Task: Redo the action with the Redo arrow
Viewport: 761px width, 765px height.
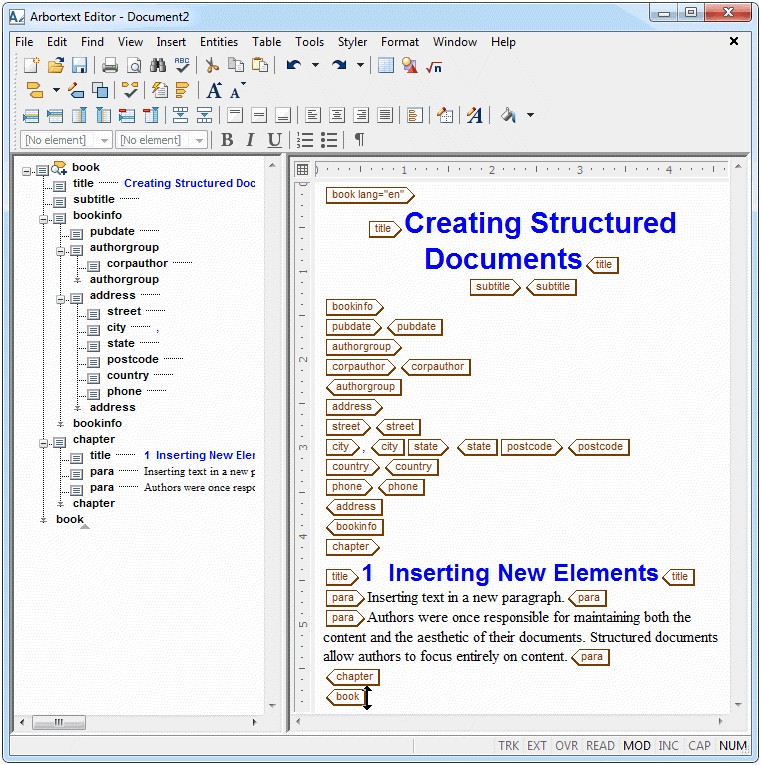Action: [x=339, y=65]
